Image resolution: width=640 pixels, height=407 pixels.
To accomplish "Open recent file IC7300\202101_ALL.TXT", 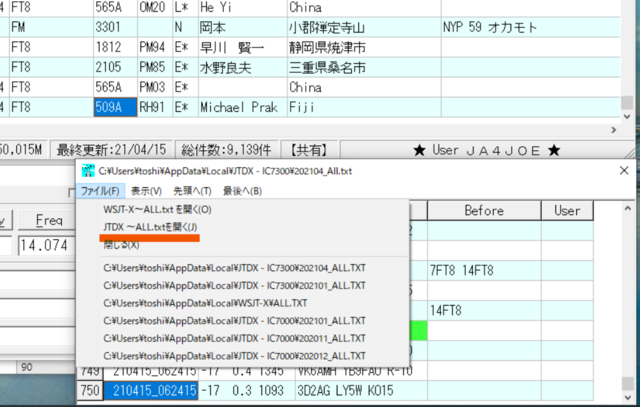I will (234, 285).
